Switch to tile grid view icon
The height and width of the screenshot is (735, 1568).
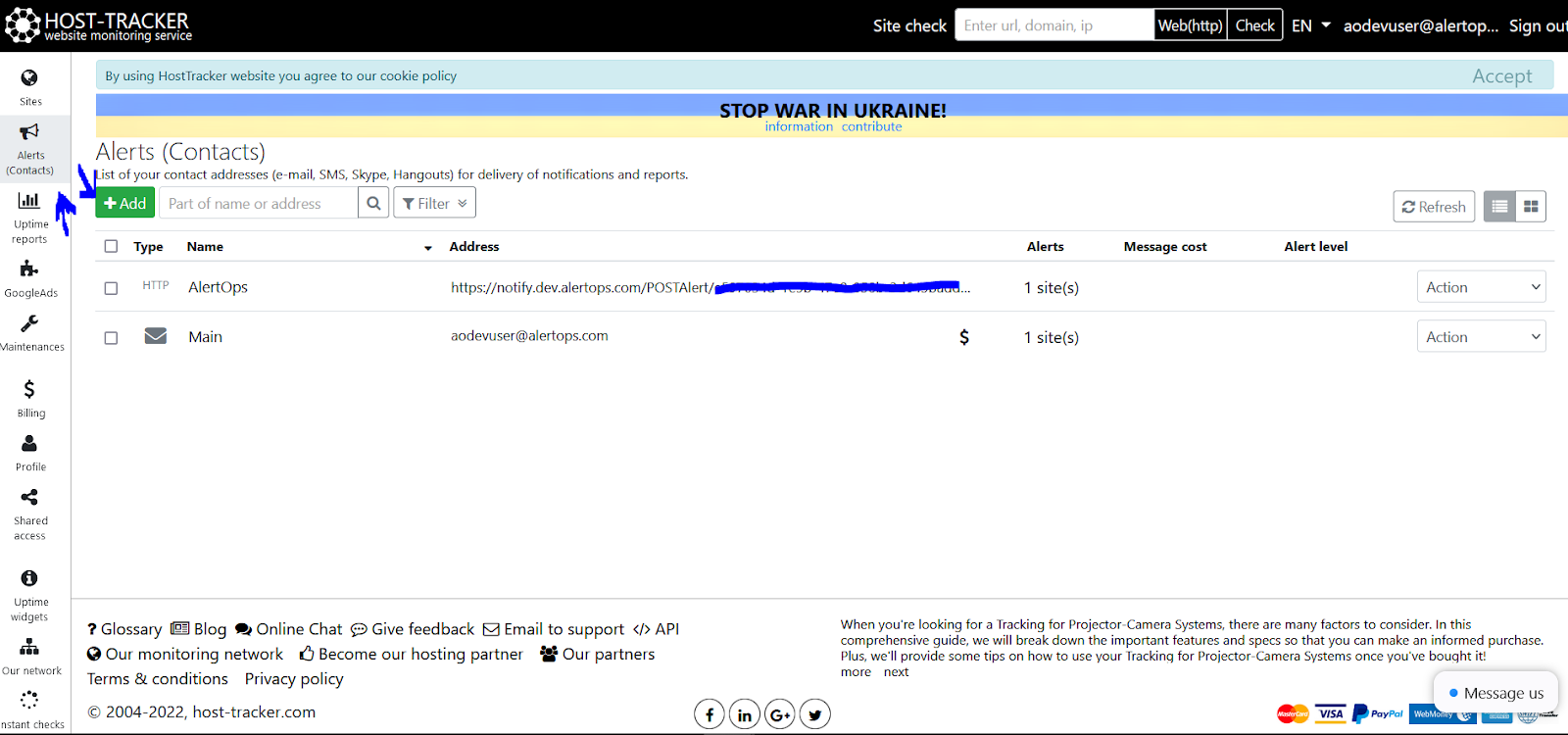[1531, 207]
